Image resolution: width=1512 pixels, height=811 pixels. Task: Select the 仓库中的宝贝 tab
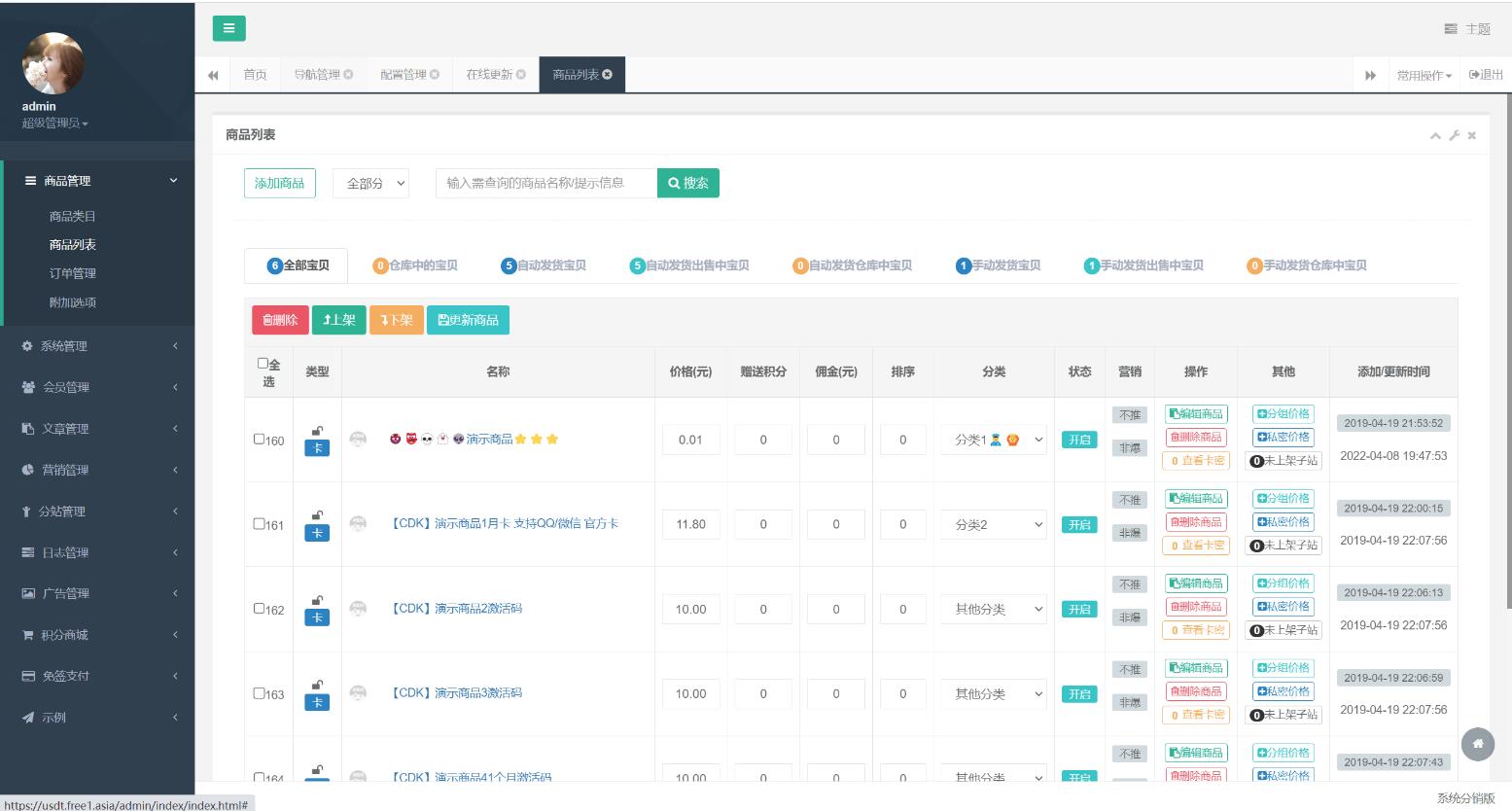[x=415, y=265]
